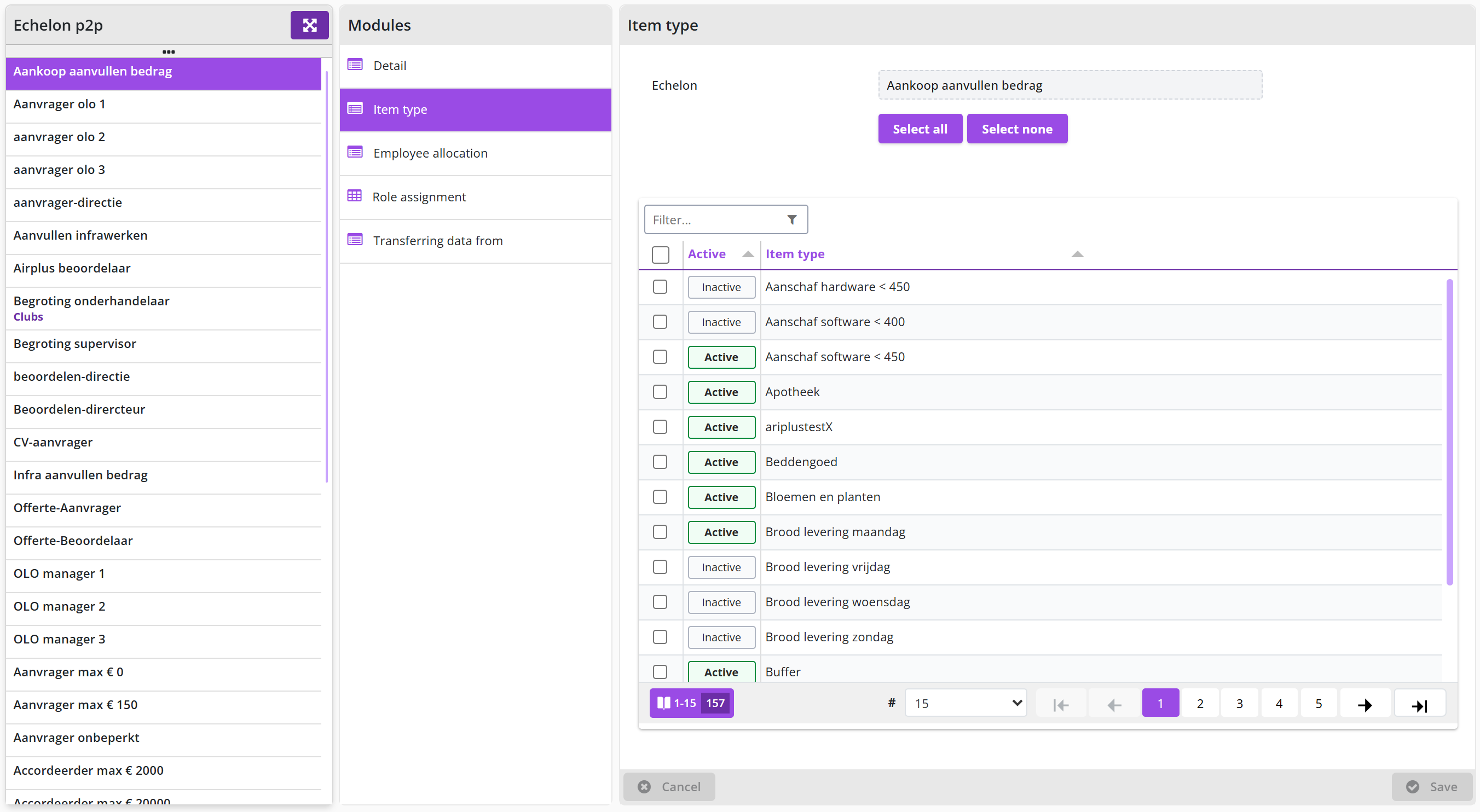This screenshot has width=1480, height=812.
Task: Go to the first page arrow
Action: click(x=1061, y=704)
